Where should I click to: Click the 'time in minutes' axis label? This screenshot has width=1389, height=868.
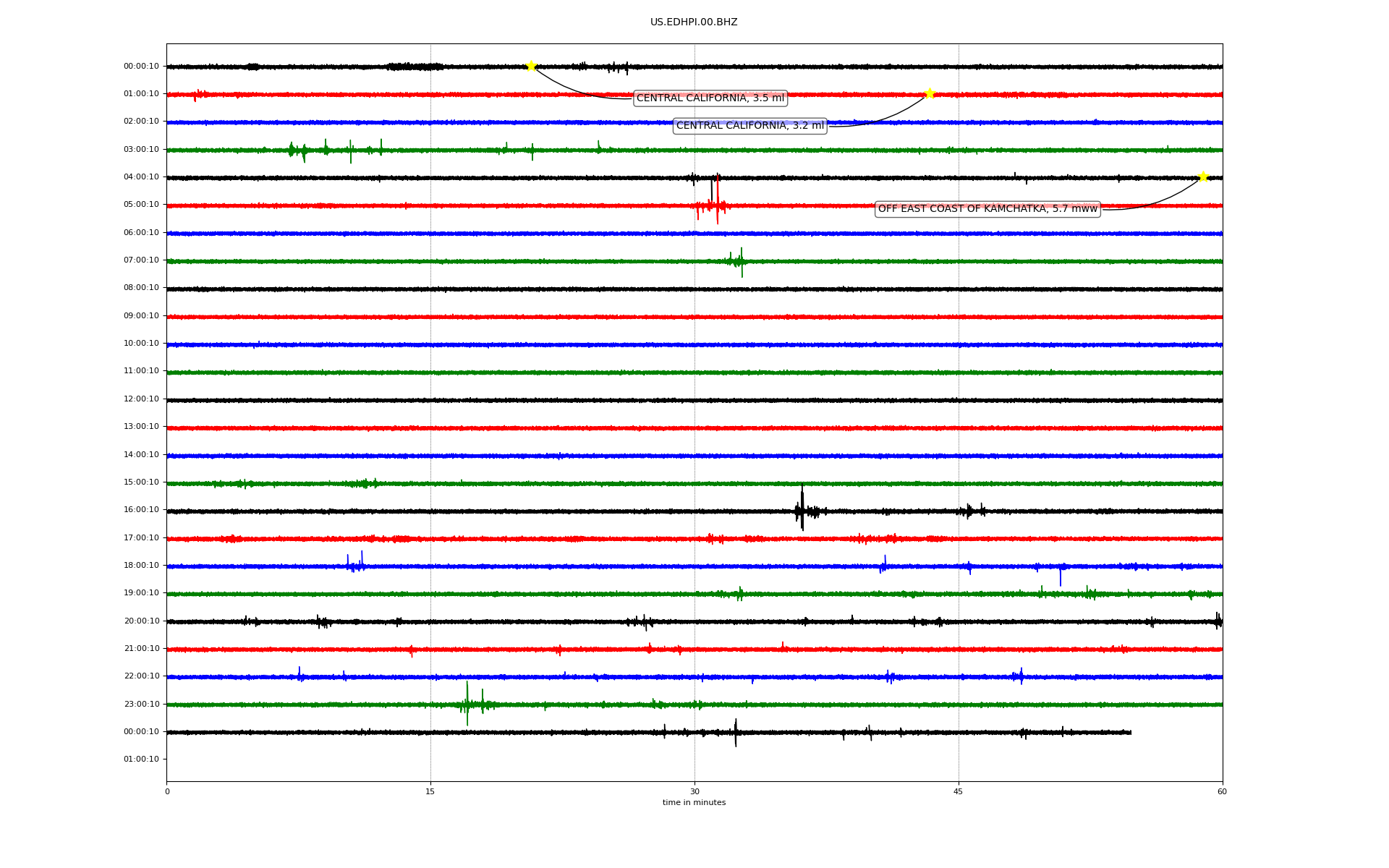pyautogui.click(x=694, y=803)
